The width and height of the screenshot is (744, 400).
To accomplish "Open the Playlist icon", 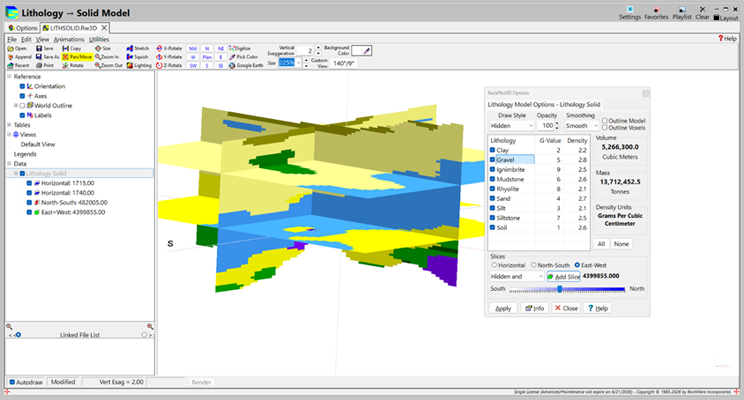I will pos(682,13).
